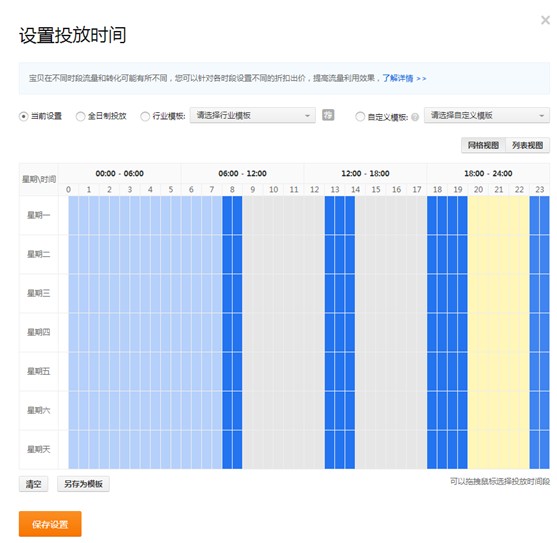
Task: Click the gray cell for 星期五 at hour 10
Action: point(274,371)
